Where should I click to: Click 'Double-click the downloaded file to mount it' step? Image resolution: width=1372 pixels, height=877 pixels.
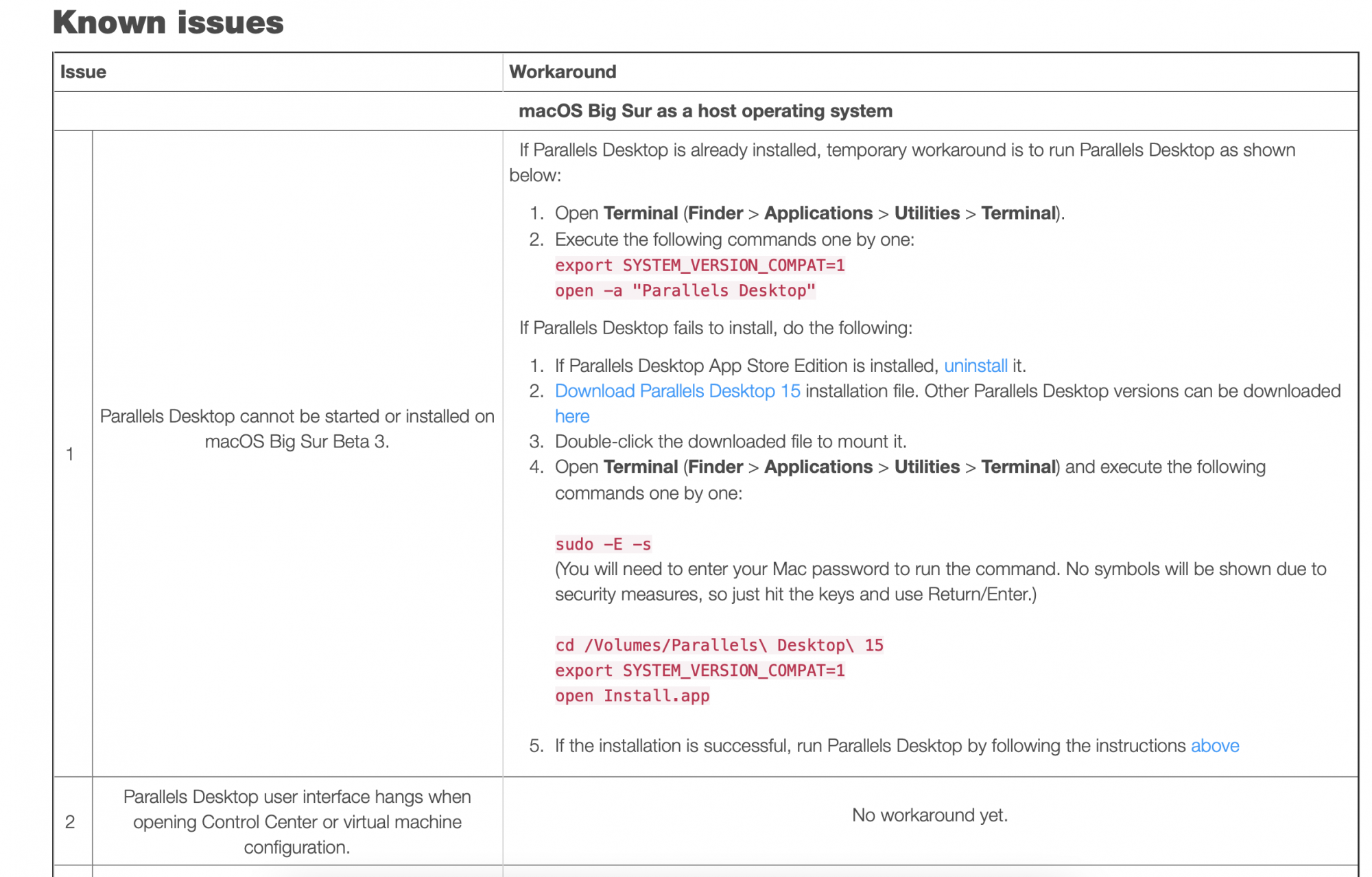click(x=731, y=442)
